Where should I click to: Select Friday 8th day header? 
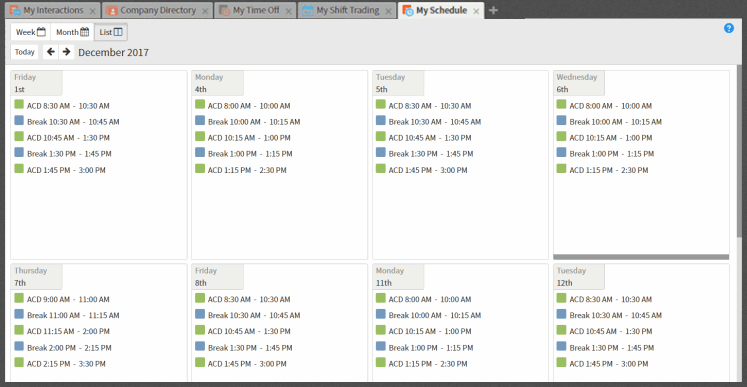(x=218, y=276)
